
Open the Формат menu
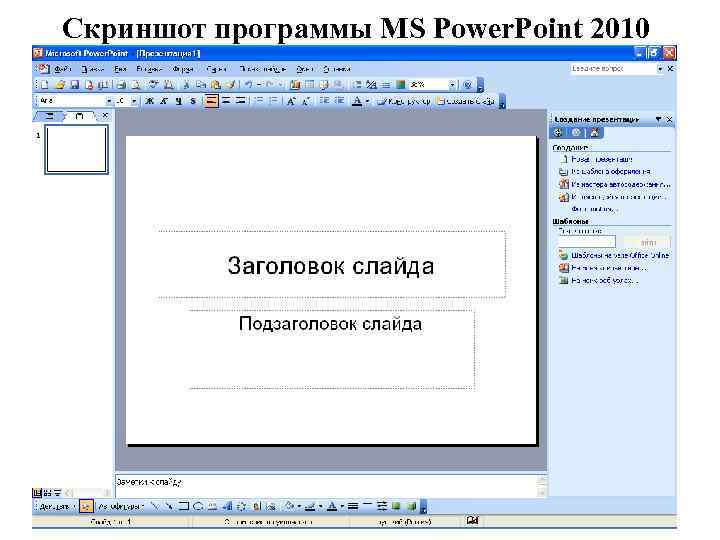tap(183, 69)
